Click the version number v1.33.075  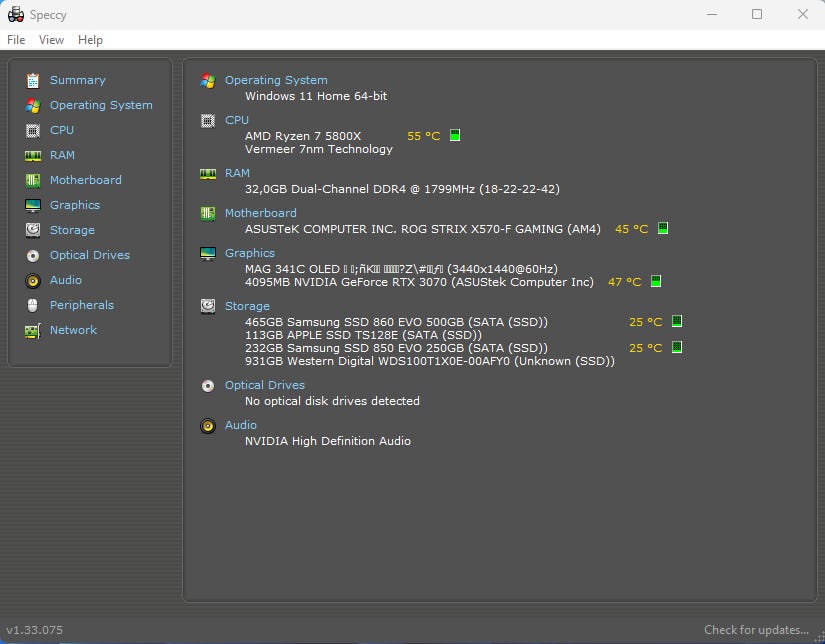(35, 630)
